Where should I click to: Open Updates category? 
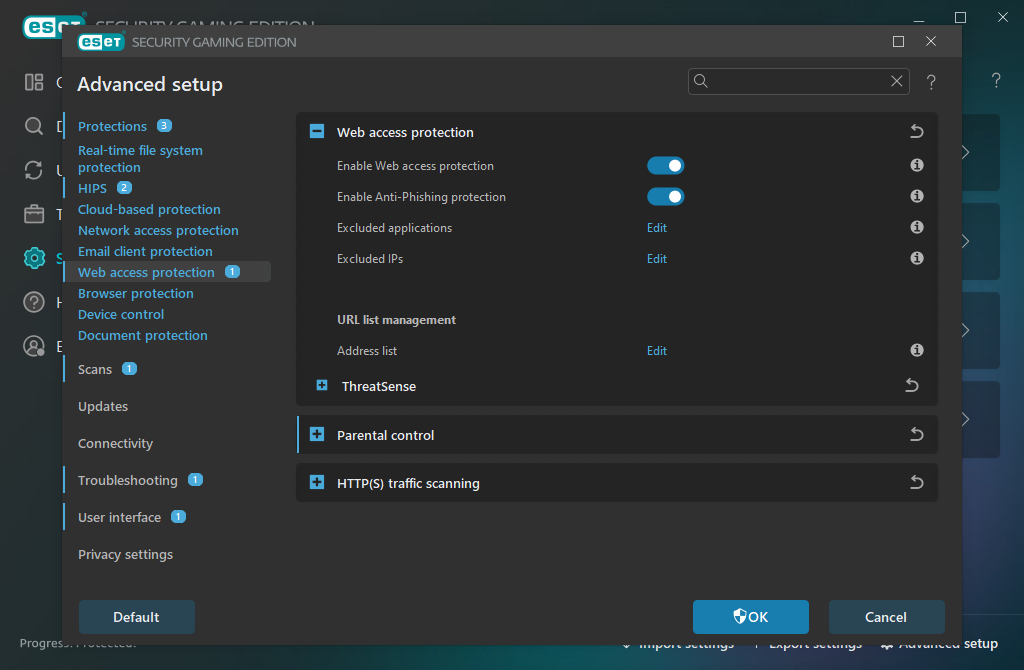(x=103, y=406)
